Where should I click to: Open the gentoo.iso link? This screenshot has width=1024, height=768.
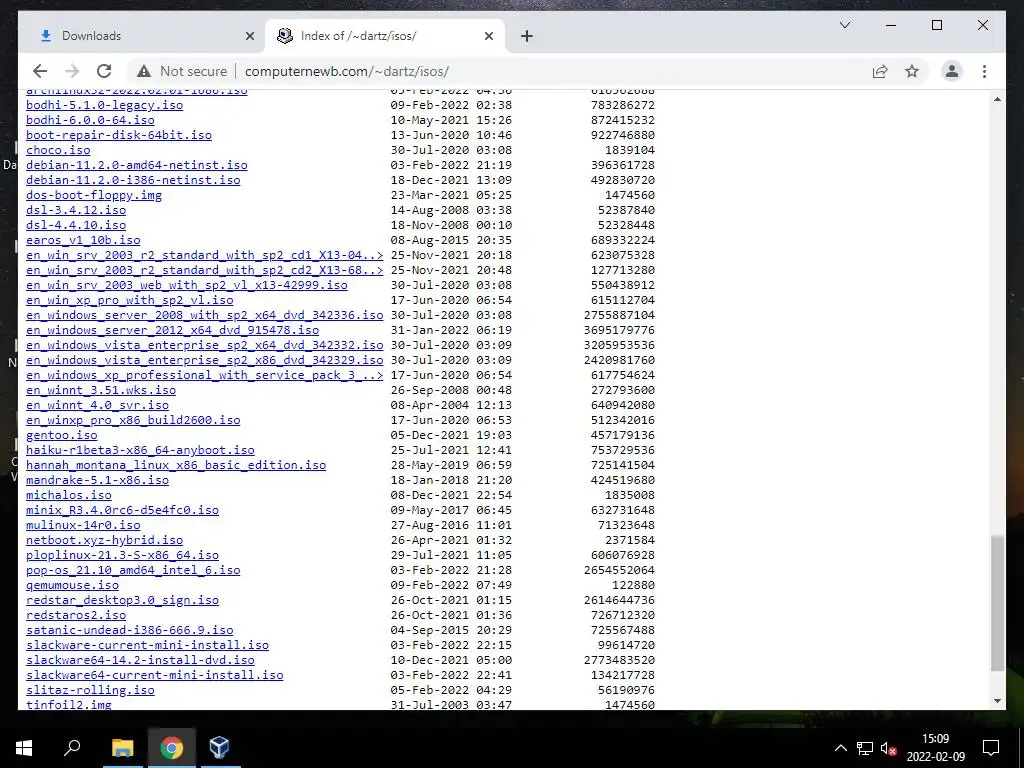61,436
